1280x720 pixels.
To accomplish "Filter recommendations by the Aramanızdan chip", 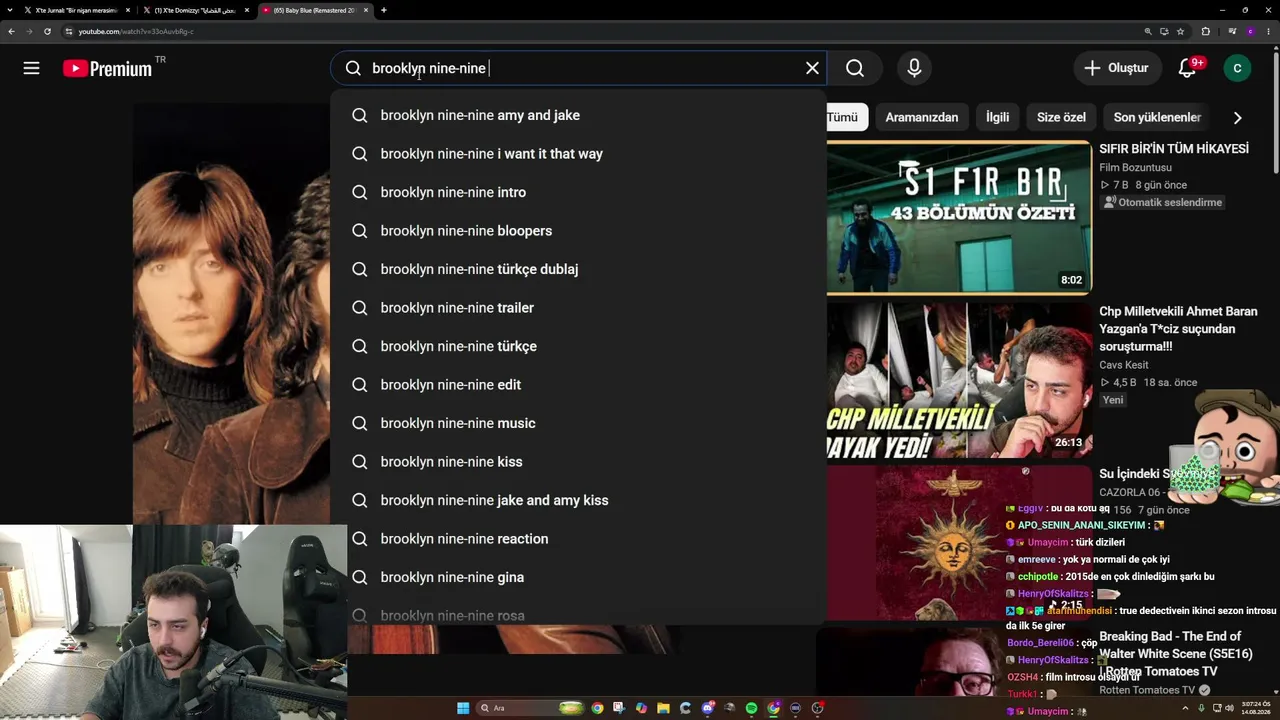I will tap(921, 117).
